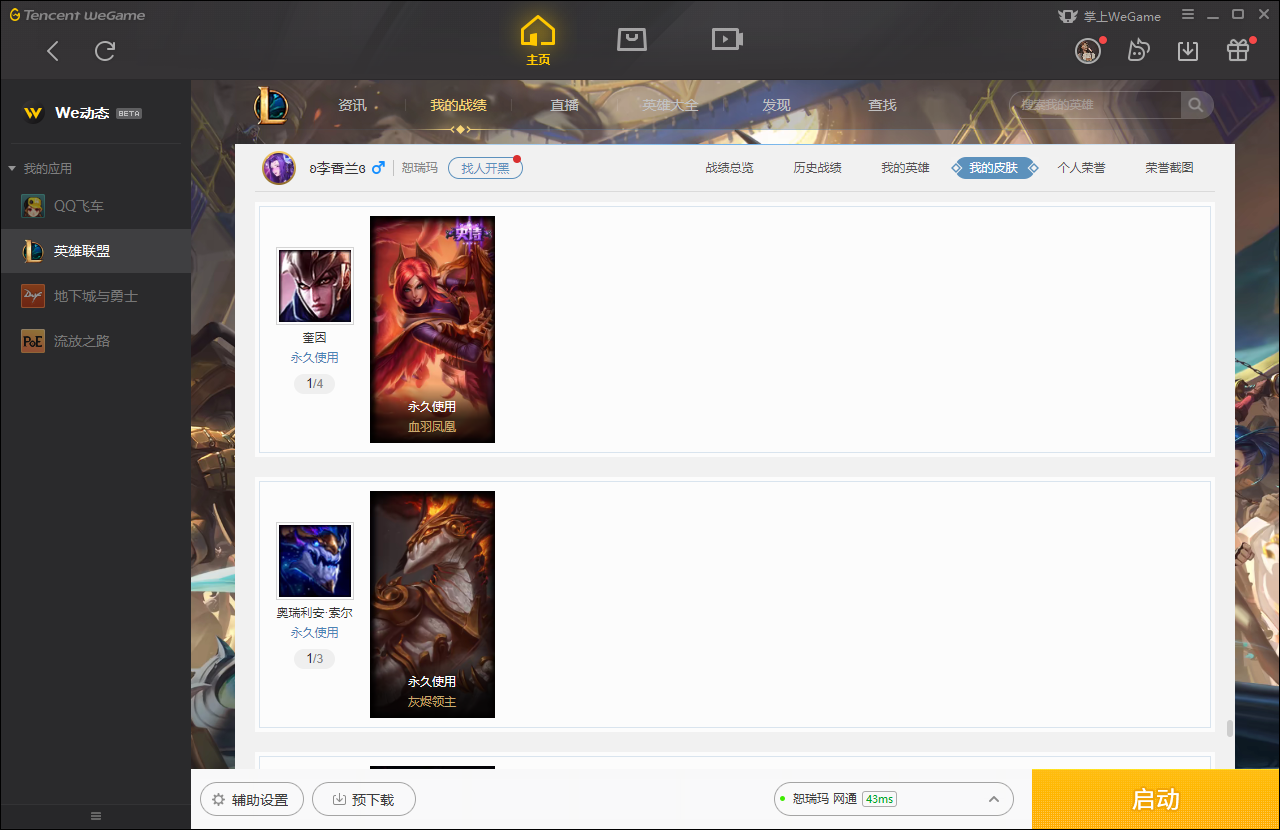Open the 主页 home icon

[x=538, y=41]
